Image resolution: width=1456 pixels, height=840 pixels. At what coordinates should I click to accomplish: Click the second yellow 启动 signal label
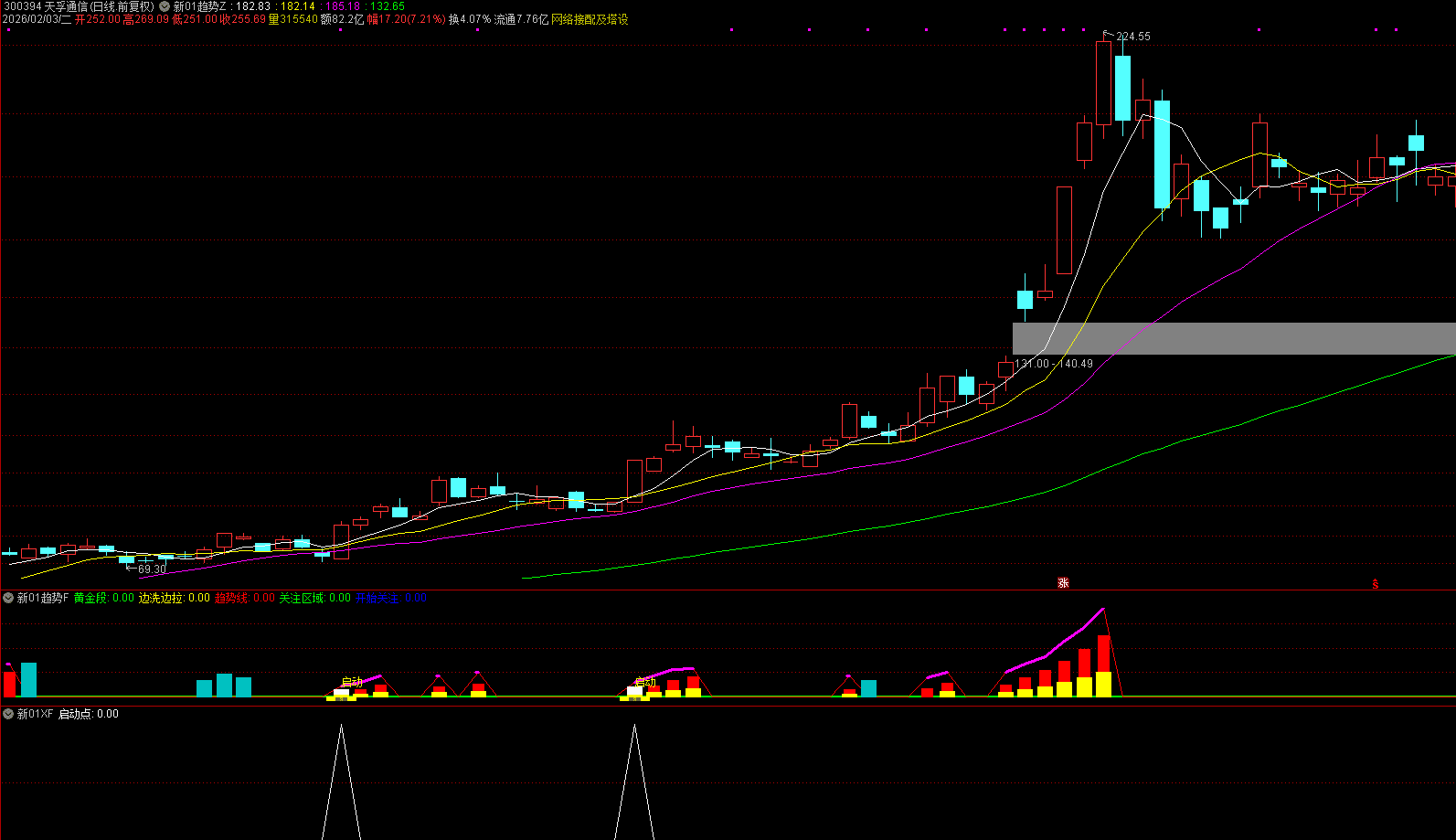pos(645,682)
